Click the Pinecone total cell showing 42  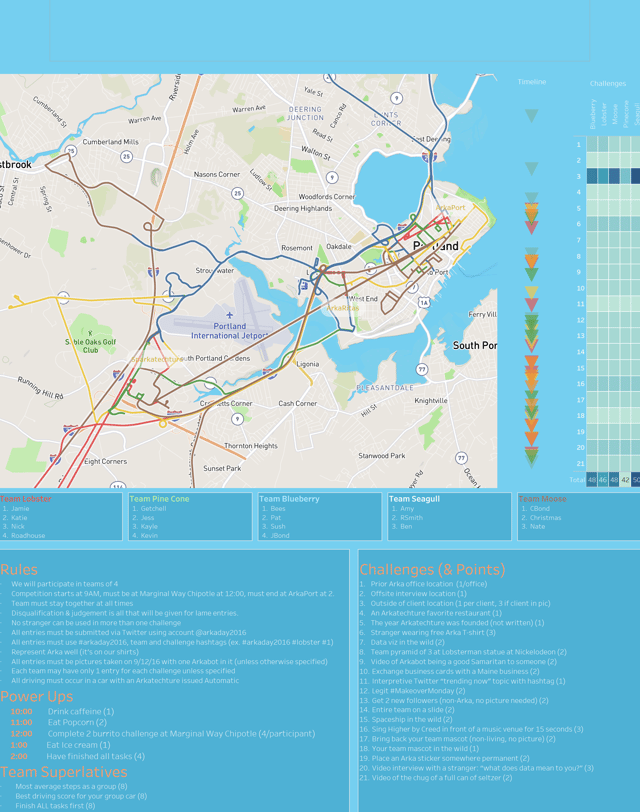click(x=625, y=480)
